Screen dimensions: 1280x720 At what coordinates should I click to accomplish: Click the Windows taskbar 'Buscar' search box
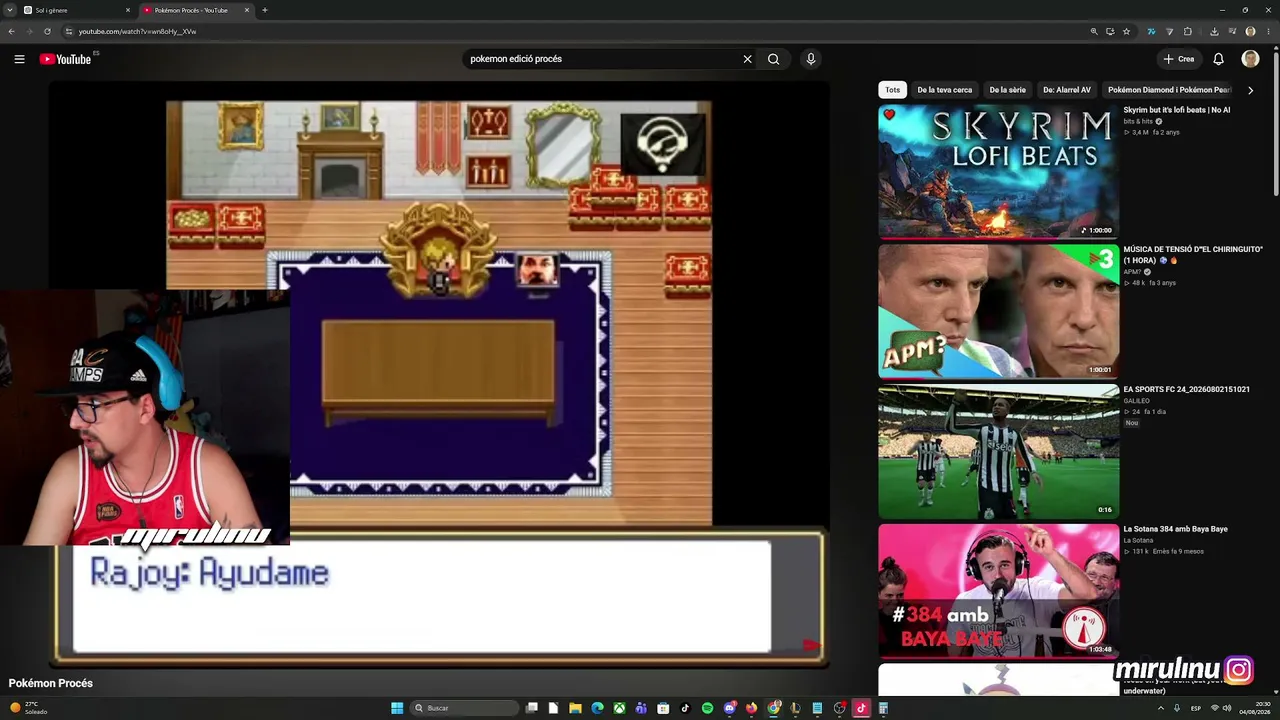tap(465, 708)
